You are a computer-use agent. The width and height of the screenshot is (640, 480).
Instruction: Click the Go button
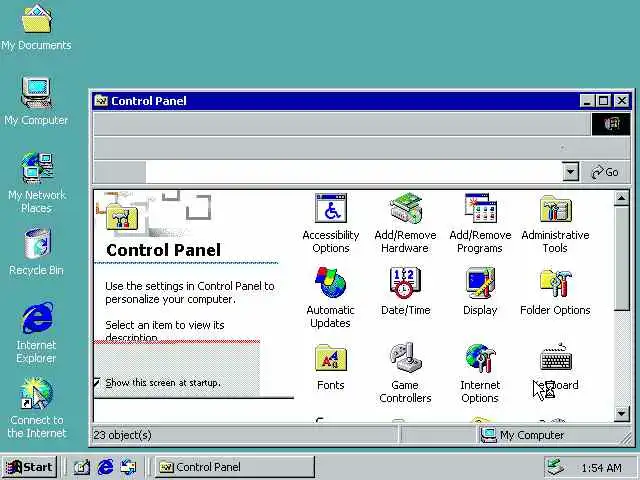(x=605, y=172)
